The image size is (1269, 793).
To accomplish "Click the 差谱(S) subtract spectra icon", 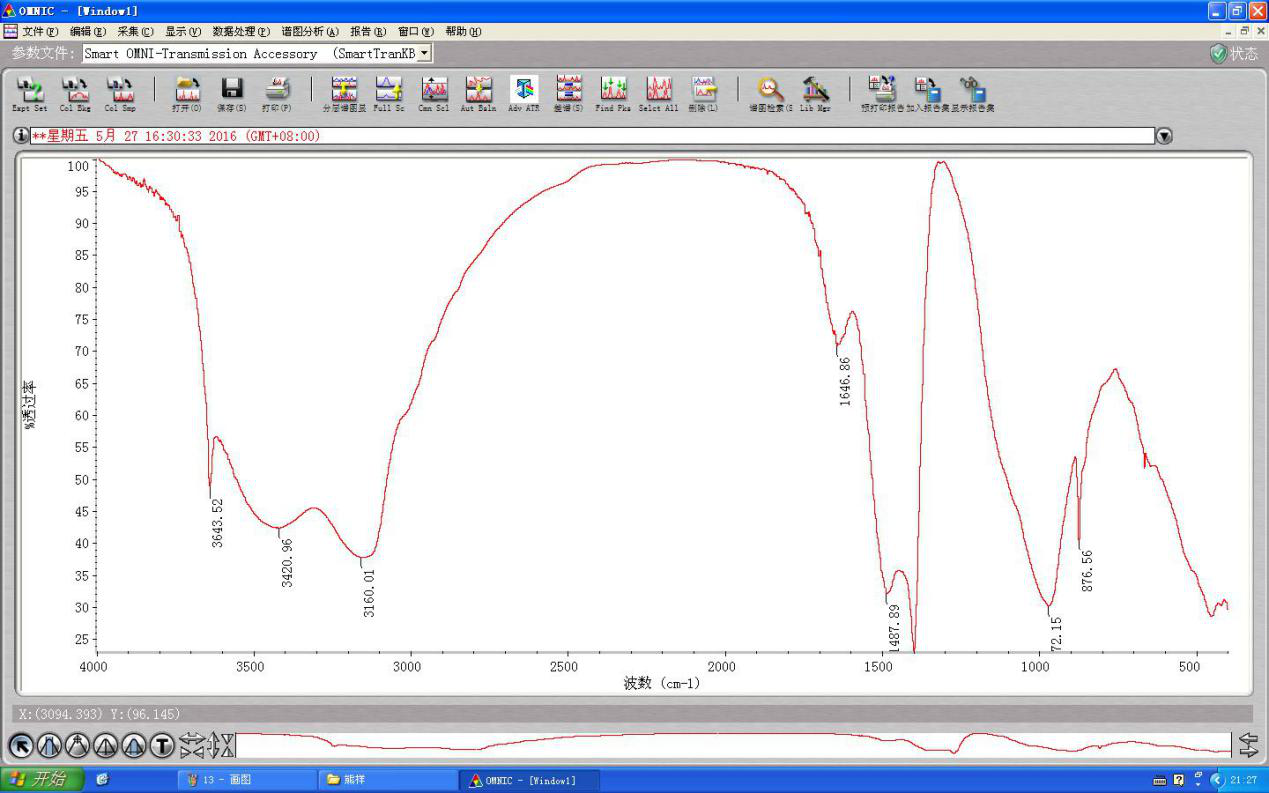I will (568, 93).
